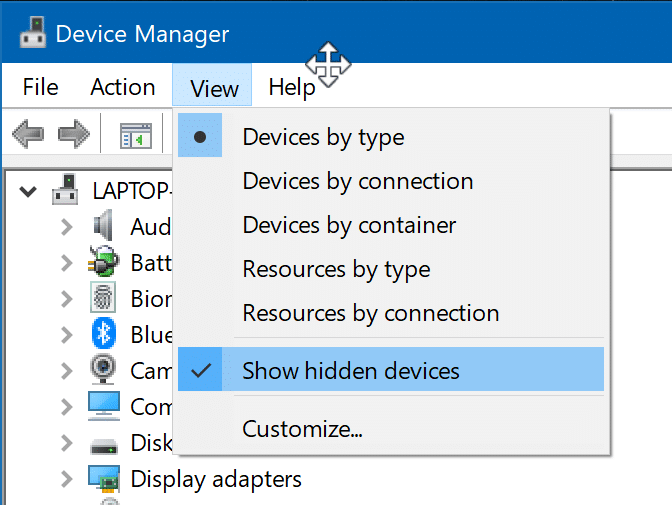Click the Batteries category icon
The height and width of the screenshot is (505, 672).
[x=104, y=261]
